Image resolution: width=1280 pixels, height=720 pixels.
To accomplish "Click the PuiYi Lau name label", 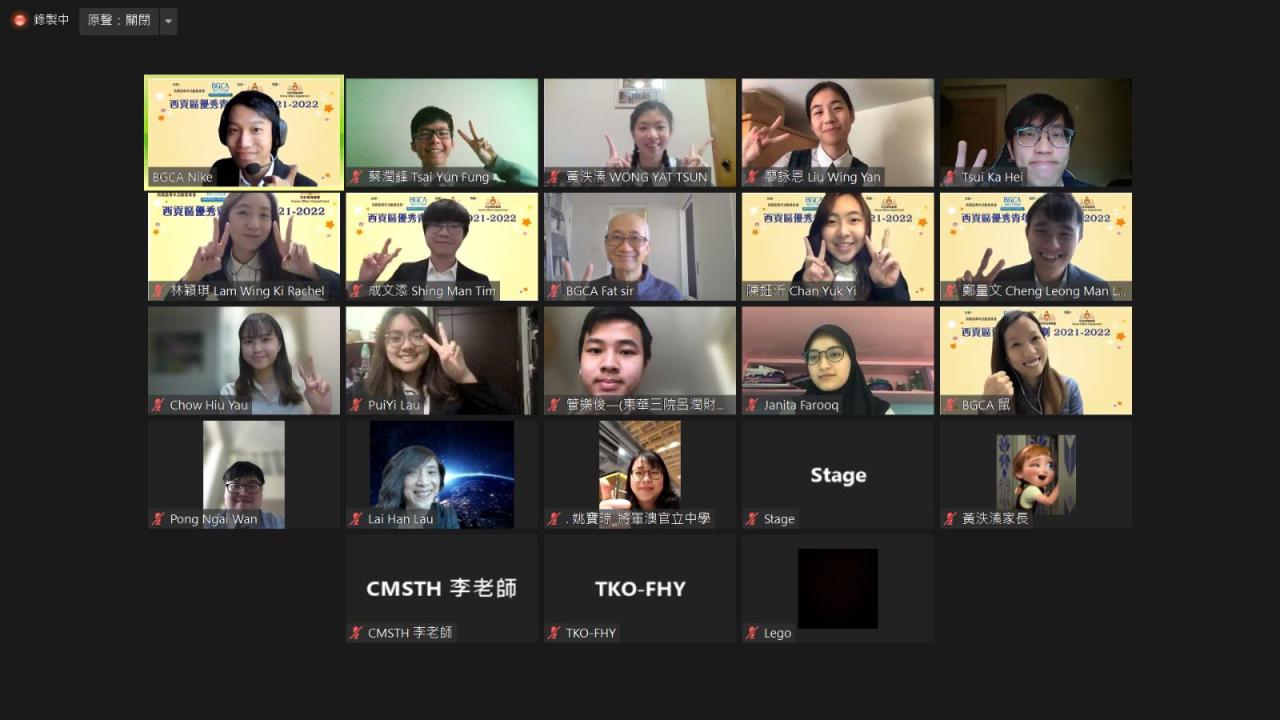I will pos(394,405).
